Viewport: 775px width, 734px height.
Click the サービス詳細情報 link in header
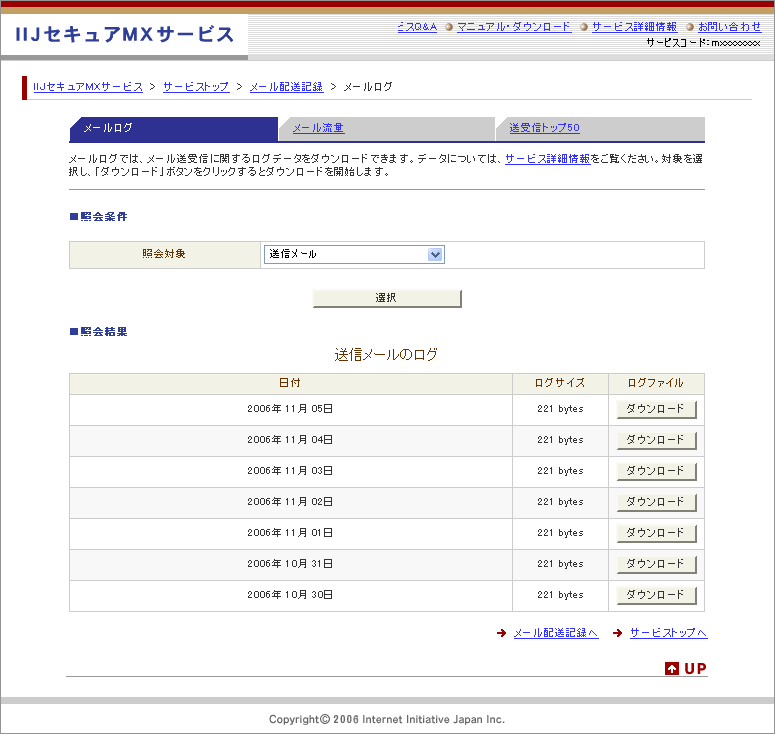[x=634, y=27]
